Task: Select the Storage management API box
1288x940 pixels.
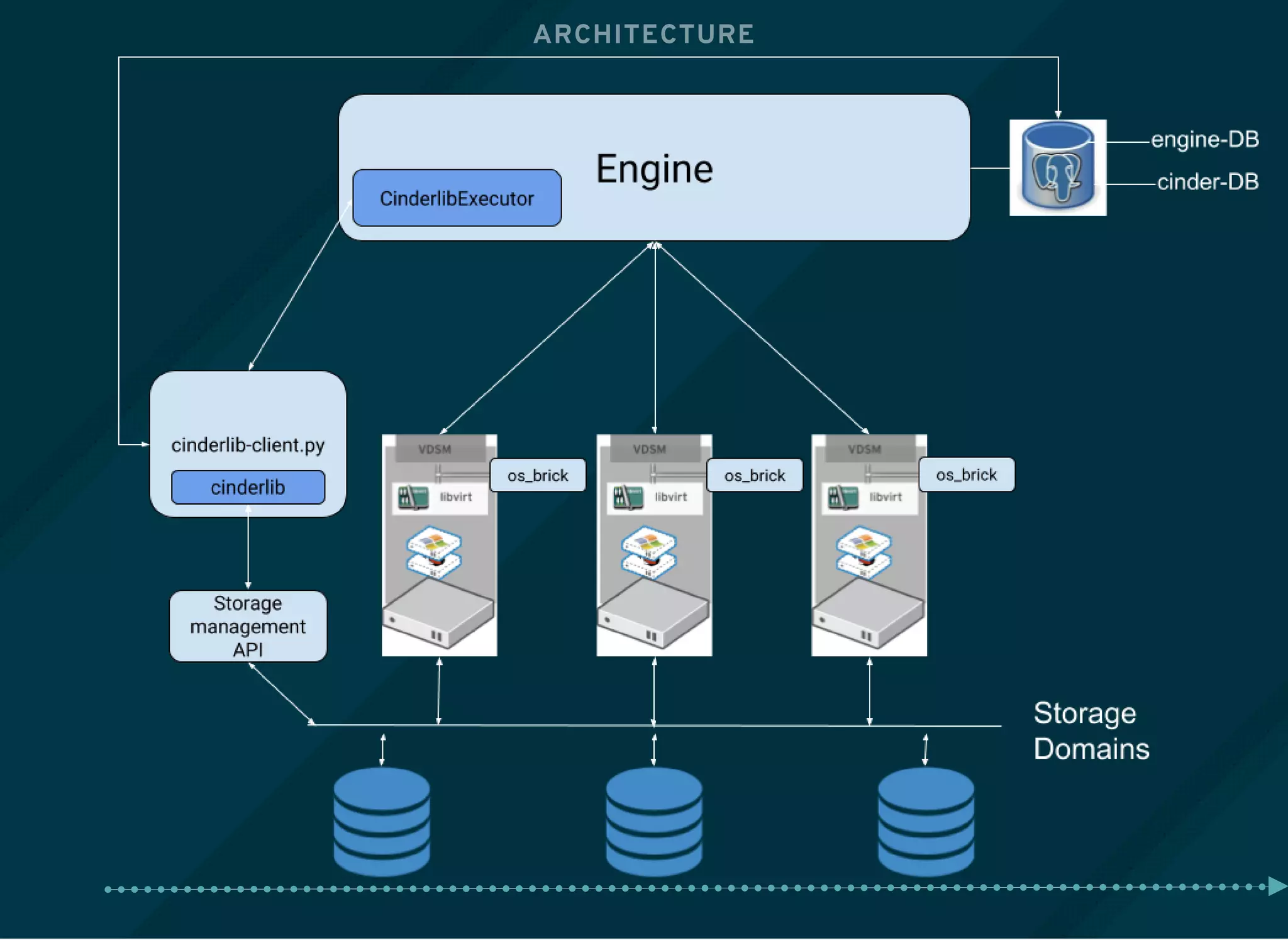Action: [248, 626]
